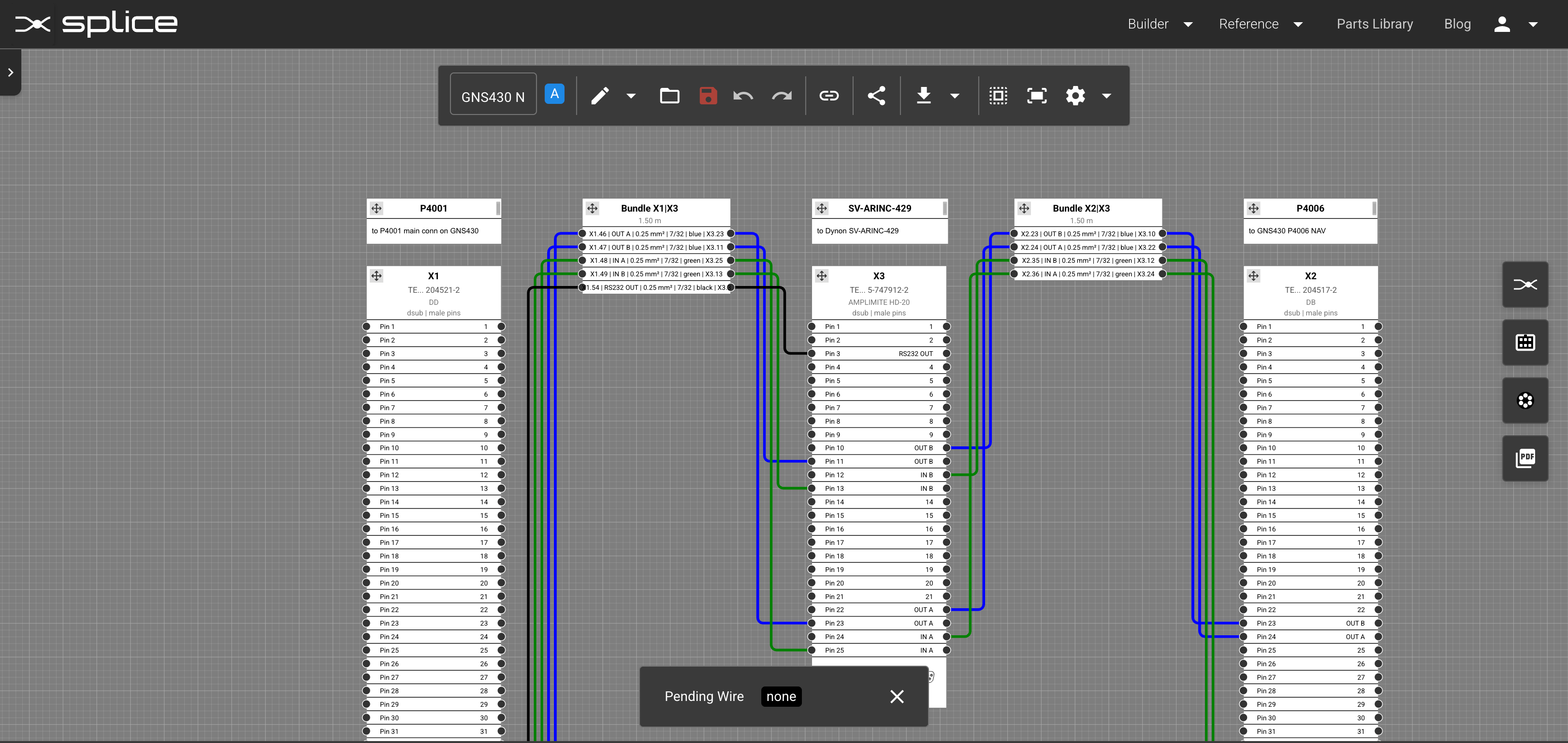The image size is (1568, 743).
Task: Click the redo arrow
Action: pos(782,96)
